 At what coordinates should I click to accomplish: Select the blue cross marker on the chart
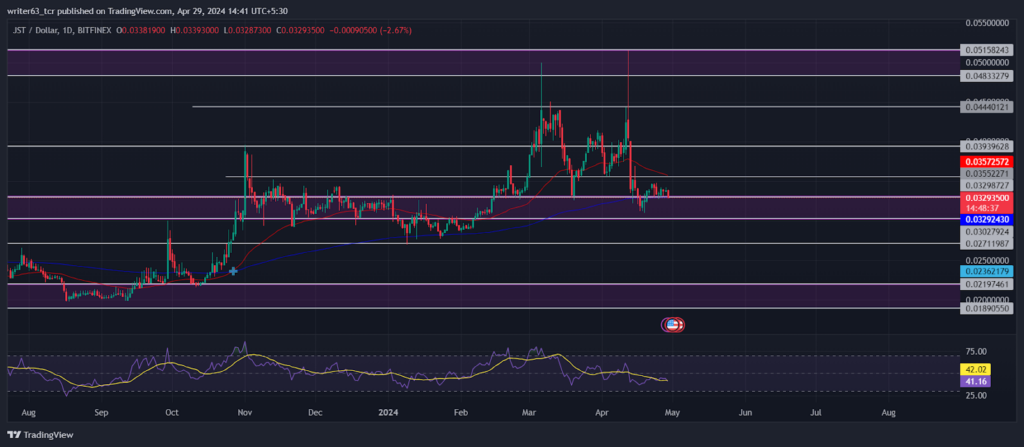[232, 271]
